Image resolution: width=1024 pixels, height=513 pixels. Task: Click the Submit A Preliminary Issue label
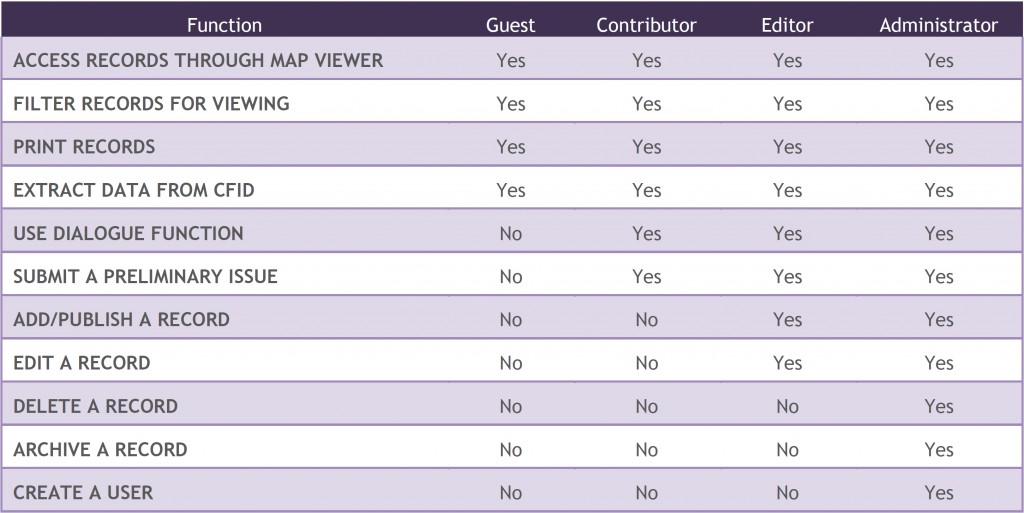coord(145,276)
